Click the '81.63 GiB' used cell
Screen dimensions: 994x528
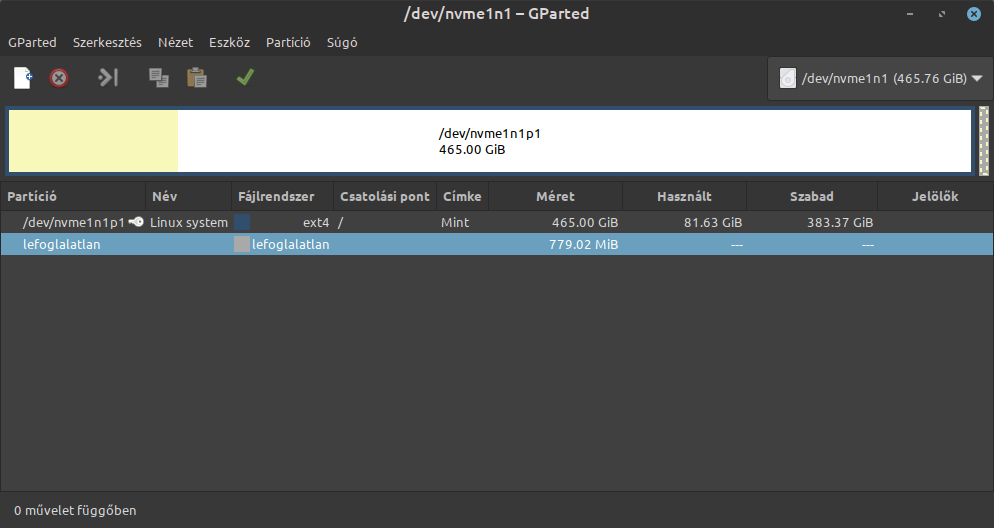713,222
